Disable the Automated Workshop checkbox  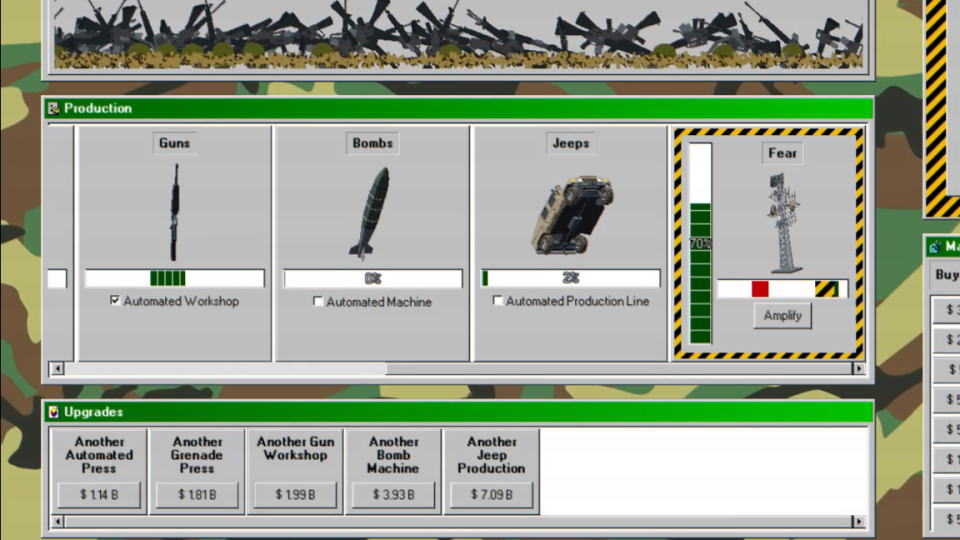[116, 301]
